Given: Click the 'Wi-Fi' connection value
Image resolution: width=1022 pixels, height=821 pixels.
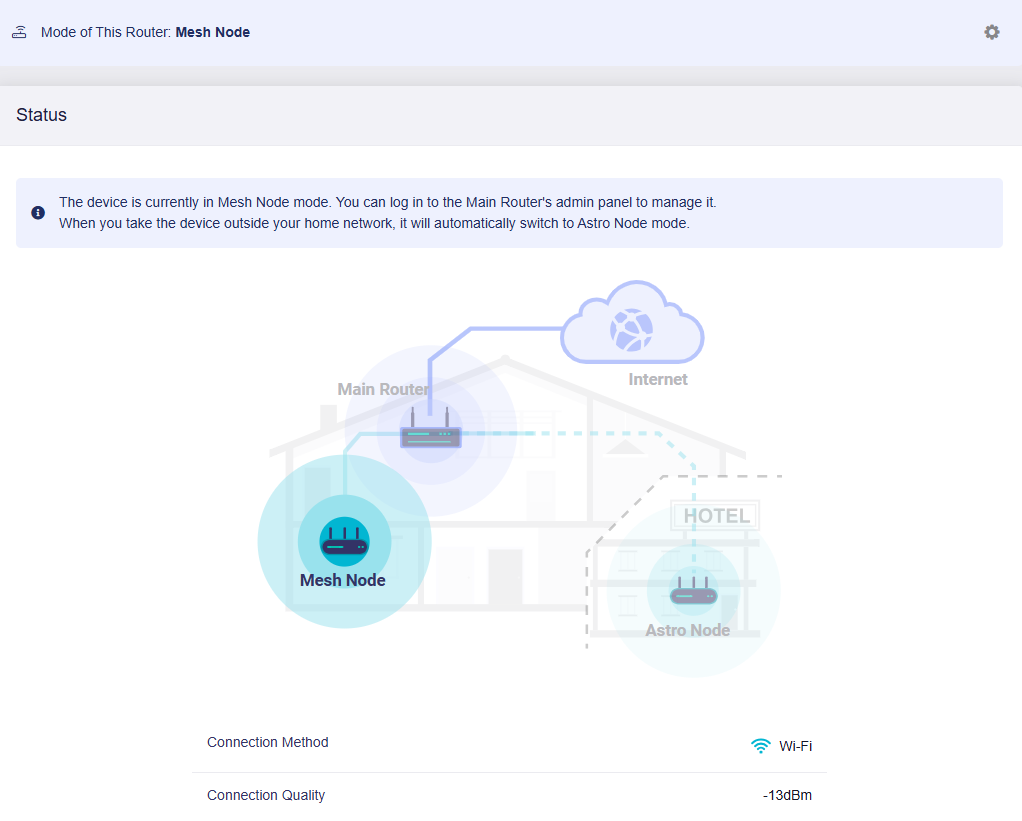Looking at the screenshot, I should [x=796, y=746].
